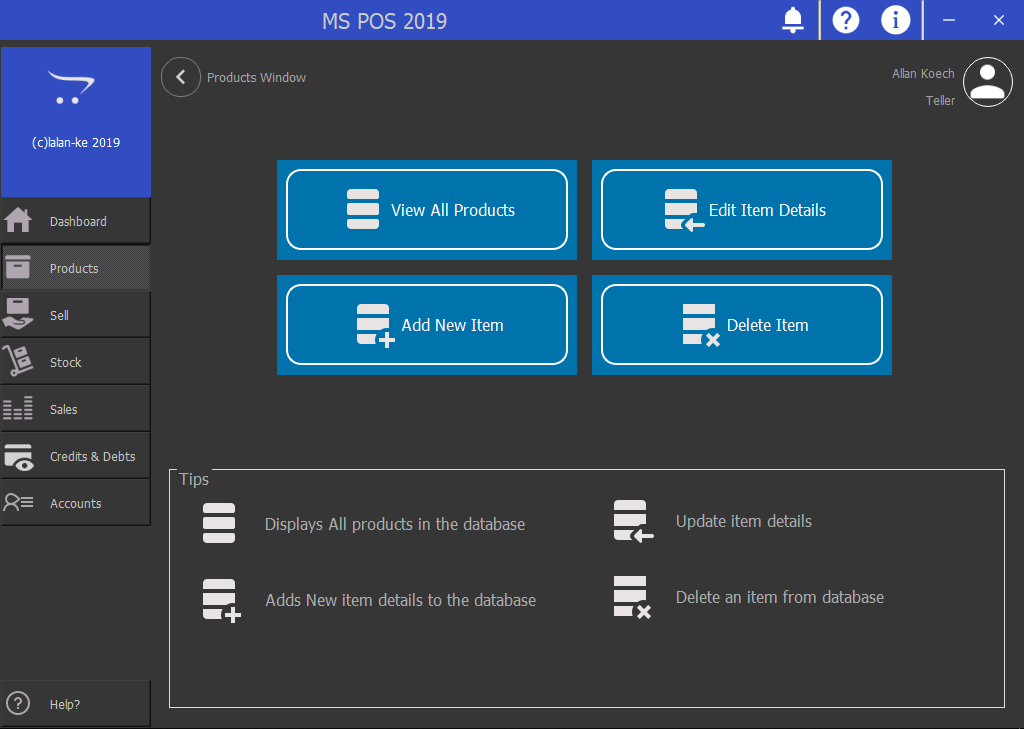Open the Dashboard from the sidebar
Image resolution: width=1024 pixels, height=729 pixels.
coord(76,220)
